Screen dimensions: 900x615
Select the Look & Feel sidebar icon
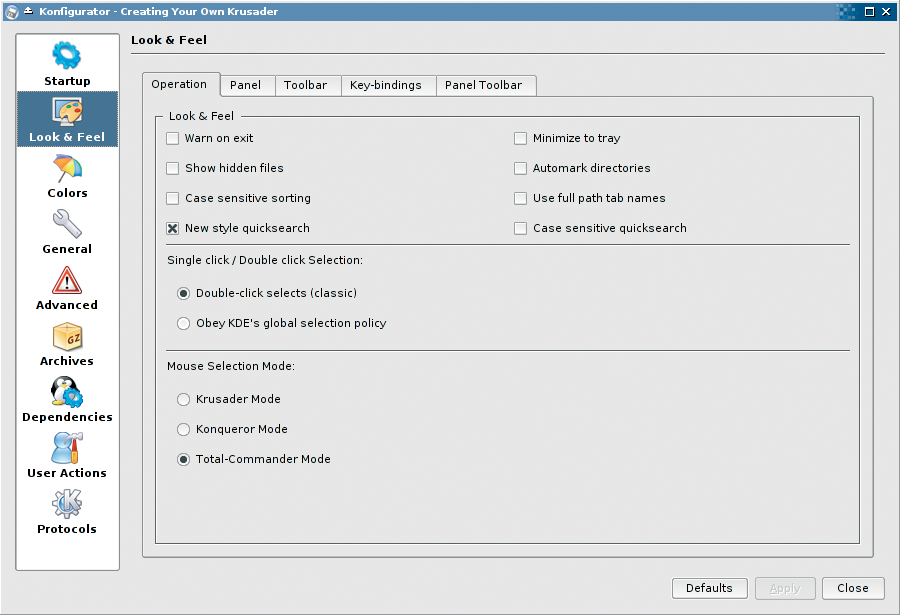(67, 119)
